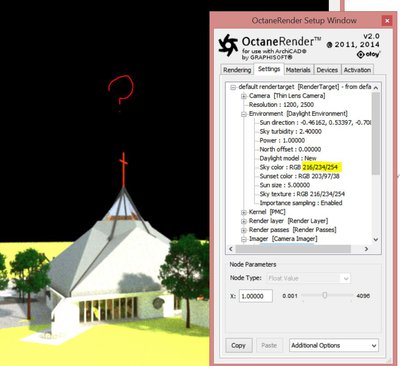Click the X value input field

pos(256,296)
